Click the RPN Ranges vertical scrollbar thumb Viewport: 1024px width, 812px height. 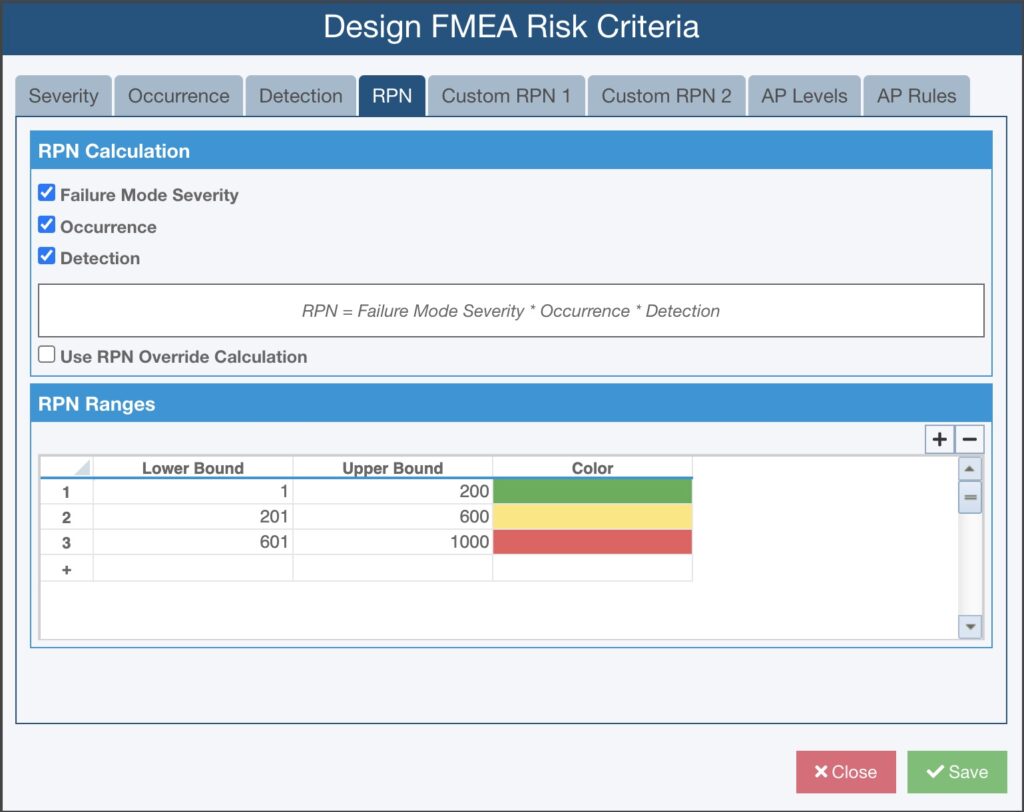tap(969, 497)
